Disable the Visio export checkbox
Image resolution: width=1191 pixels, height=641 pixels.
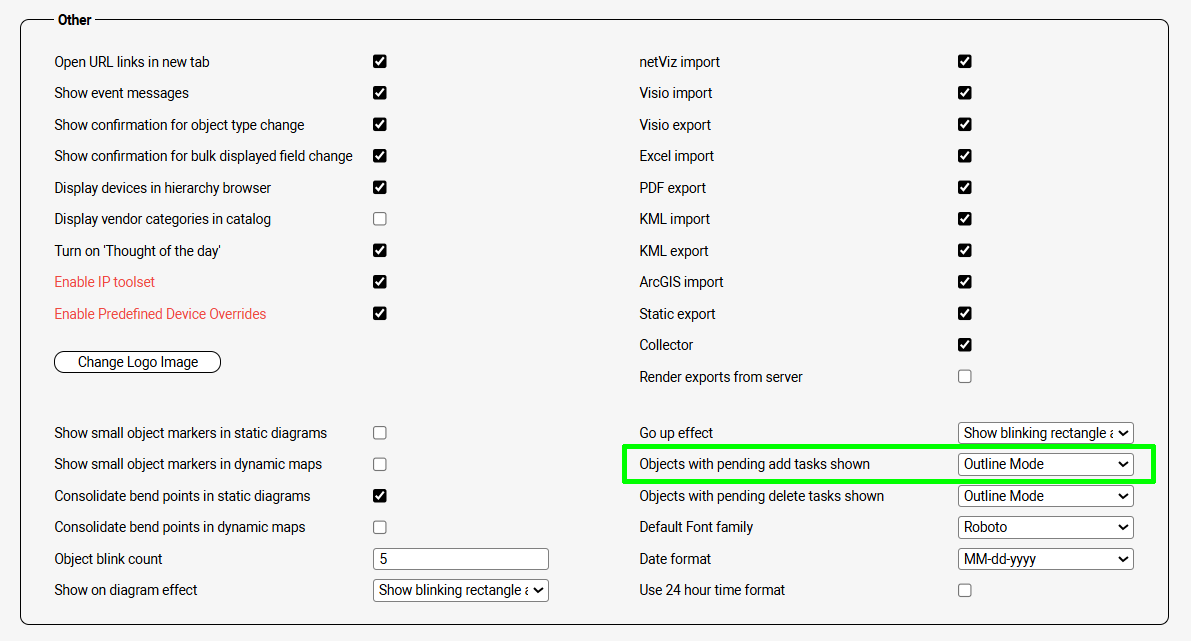pos(965,125)
